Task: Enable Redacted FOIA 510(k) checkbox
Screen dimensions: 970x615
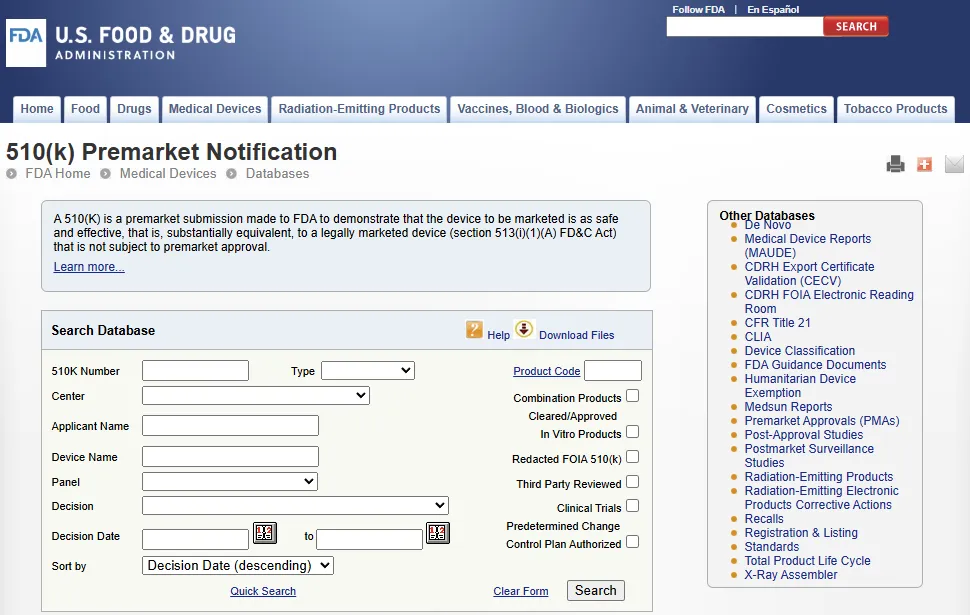Action: tap(632, 457)
